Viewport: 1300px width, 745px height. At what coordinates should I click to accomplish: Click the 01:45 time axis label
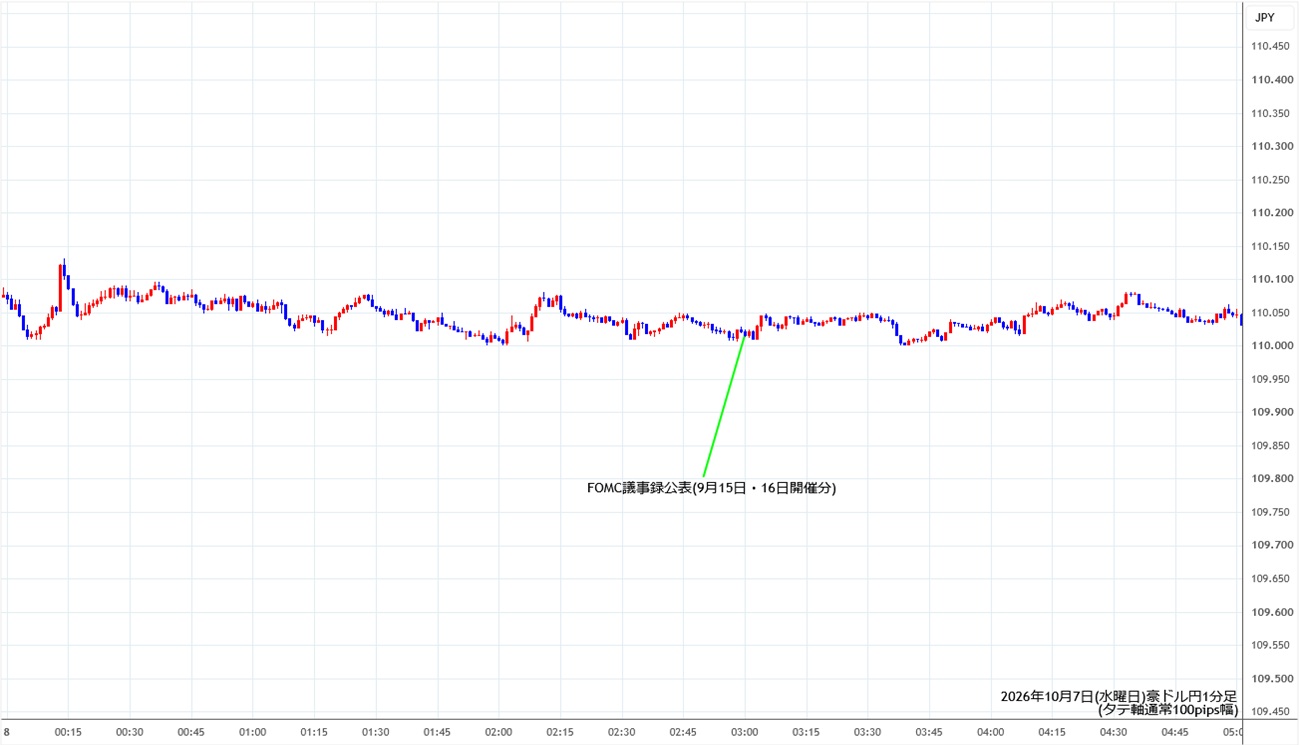[x=437, y=732]
